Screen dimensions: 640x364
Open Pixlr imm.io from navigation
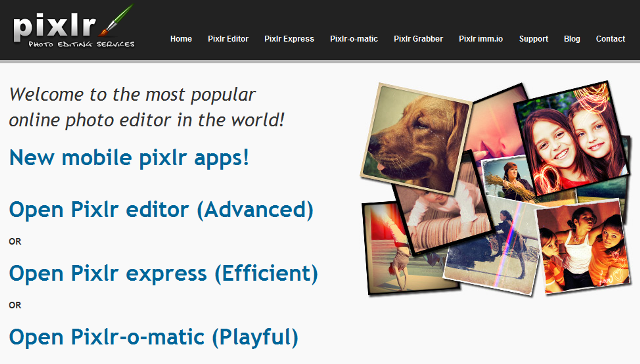point(480,39)
